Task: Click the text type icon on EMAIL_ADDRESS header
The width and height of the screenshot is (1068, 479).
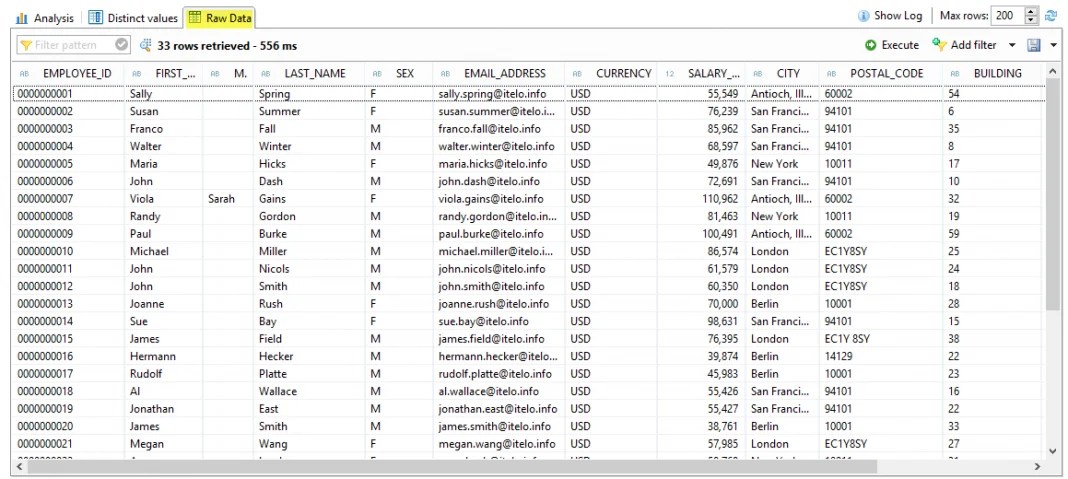Action: 445,74
